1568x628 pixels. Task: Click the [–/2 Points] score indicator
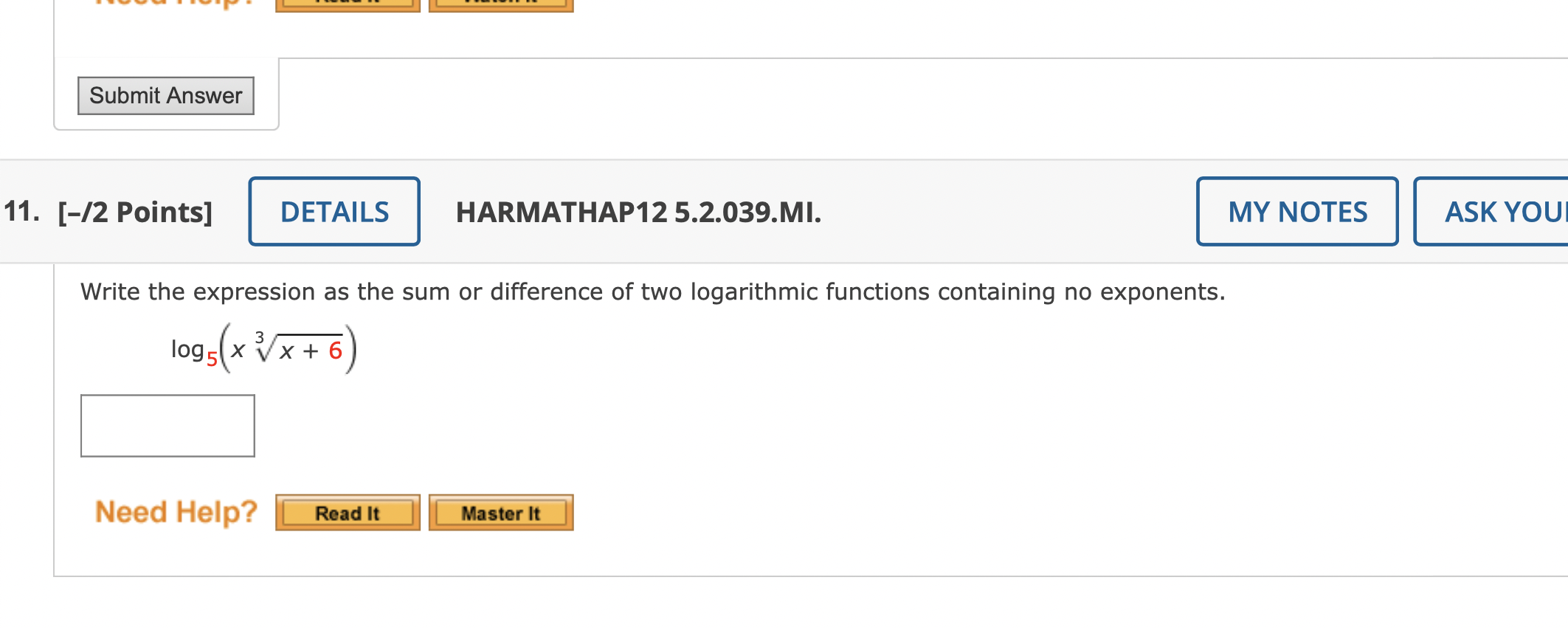pyautogui.click(x=135, y=212)
